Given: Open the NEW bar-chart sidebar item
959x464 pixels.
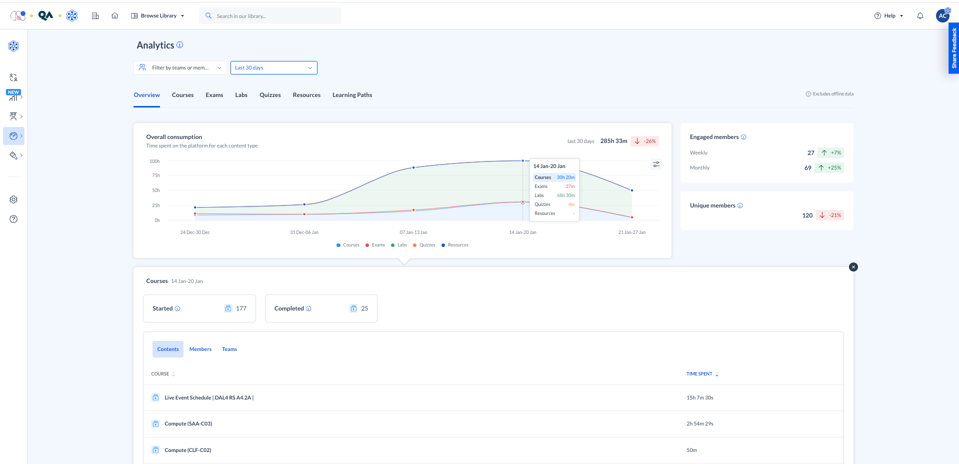Looking at the screenshot, I should tap(13, 96).
